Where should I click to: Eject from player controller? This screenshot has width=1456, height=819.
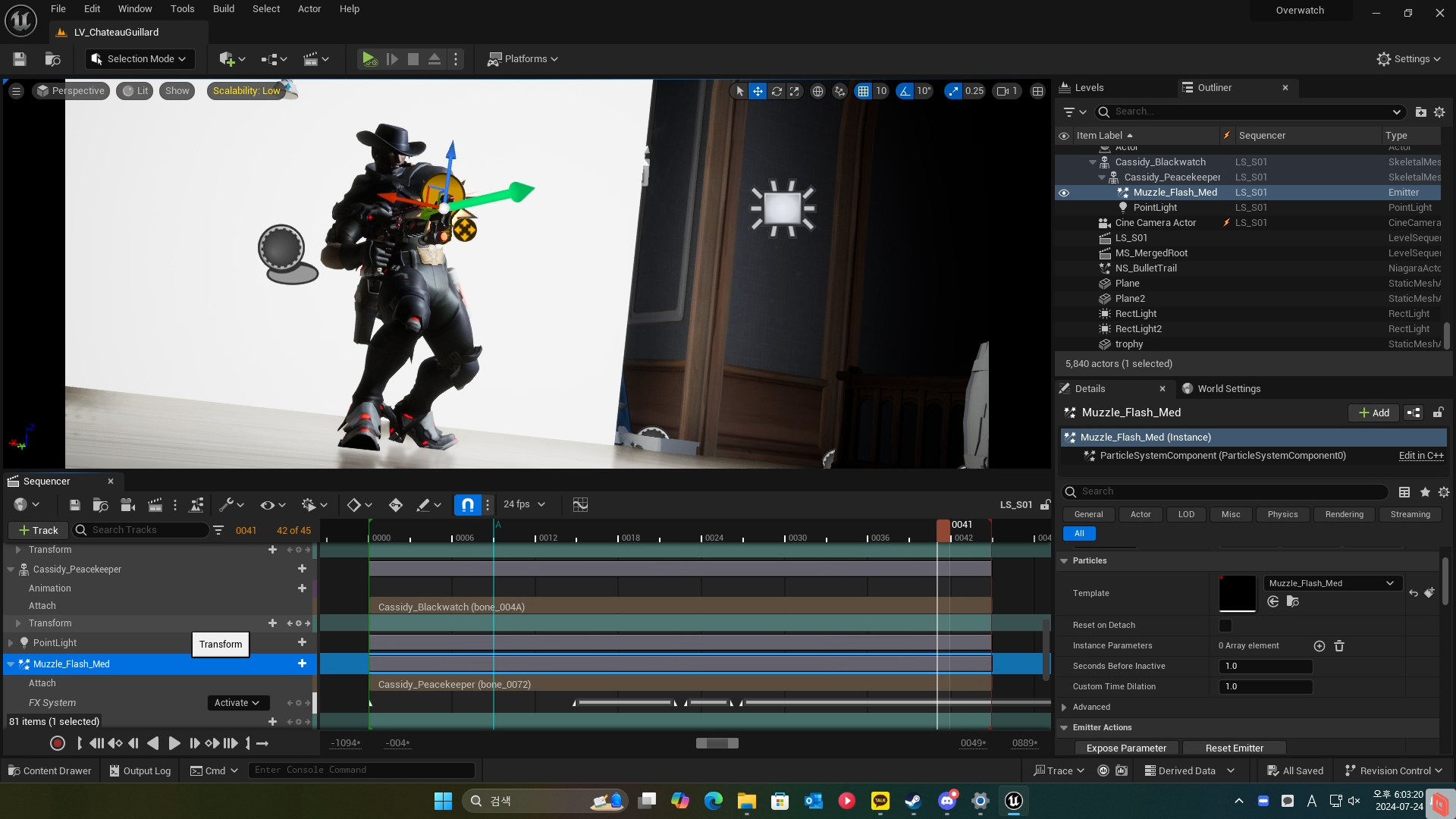click(435, 59)
